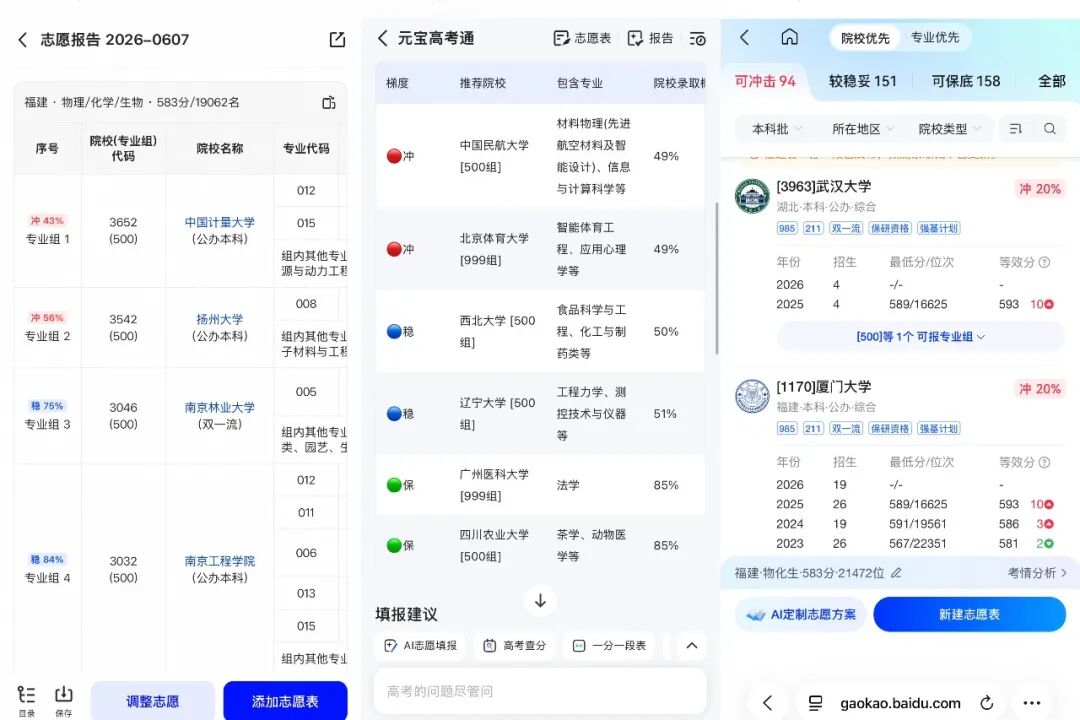
Task: Switch to 较稳妥 151 tab
Action: tap(862, 81)
